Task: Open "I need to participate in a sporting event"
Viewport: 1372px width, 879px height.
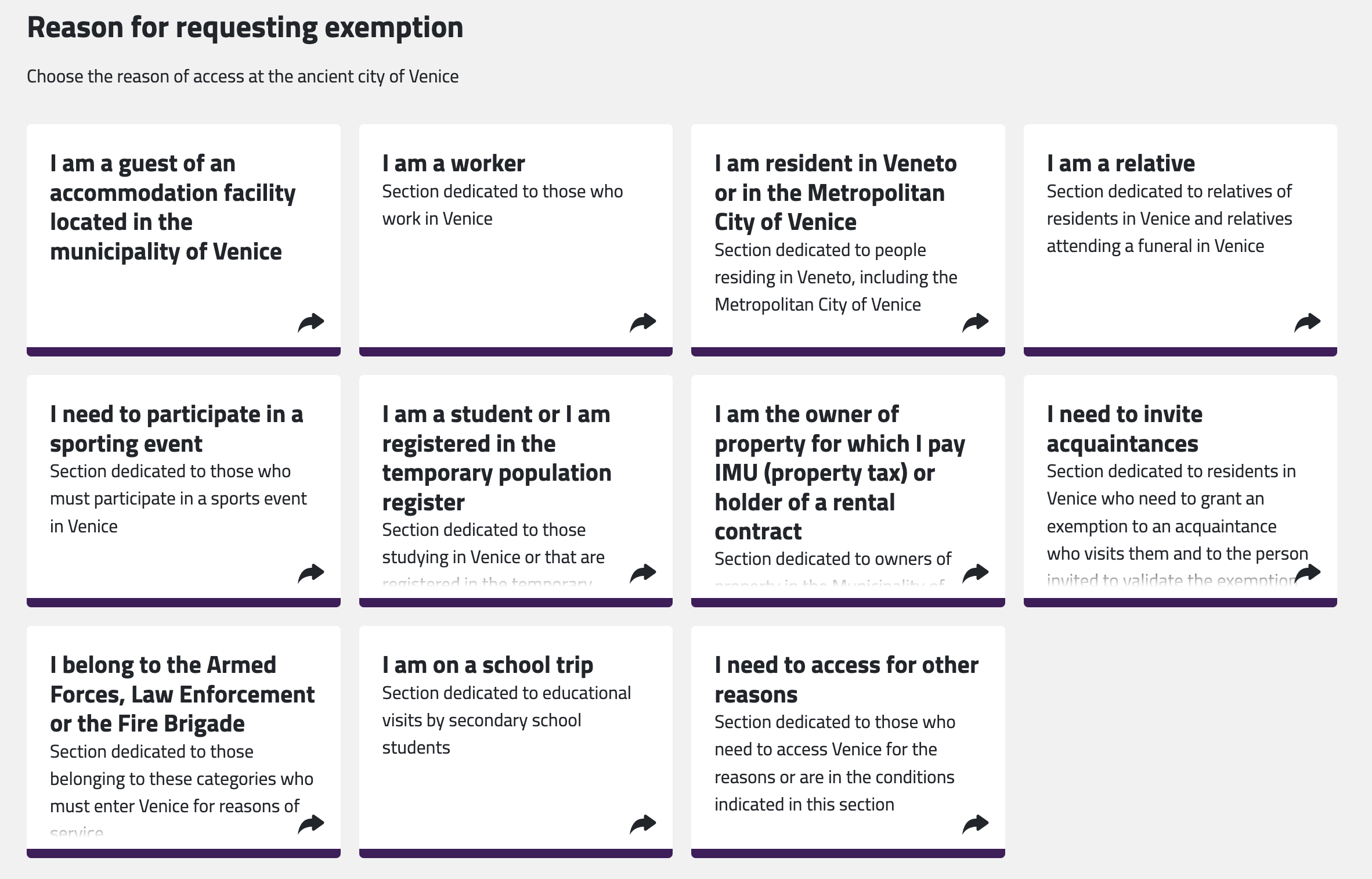Action: 176,429
